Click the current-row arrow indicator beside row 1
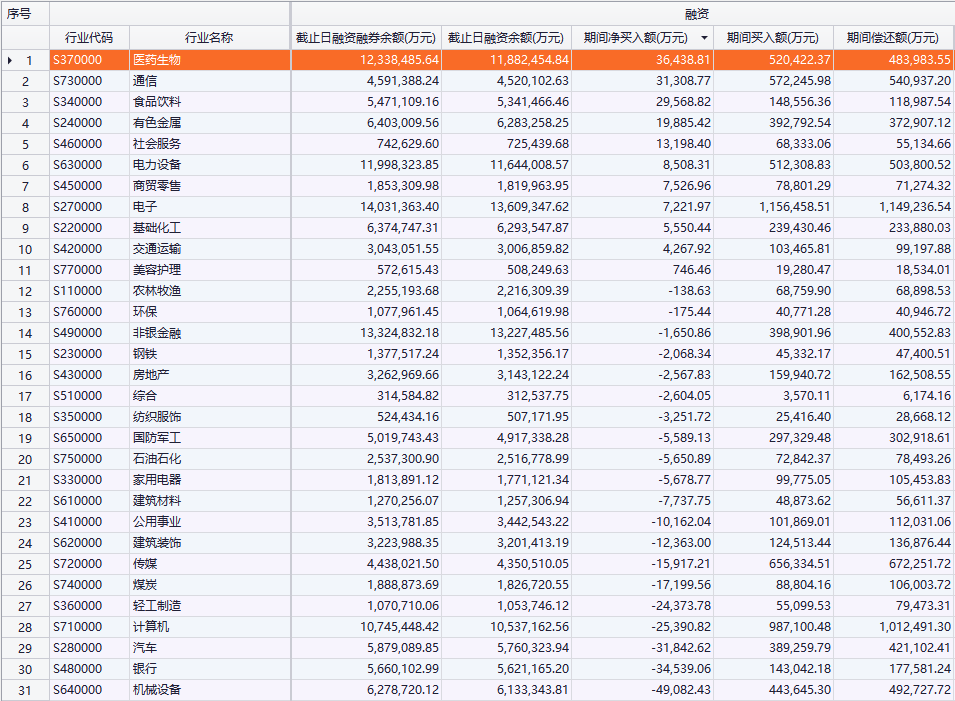Image resolution: width=955 pixels, height=701 pixels. 10,61
